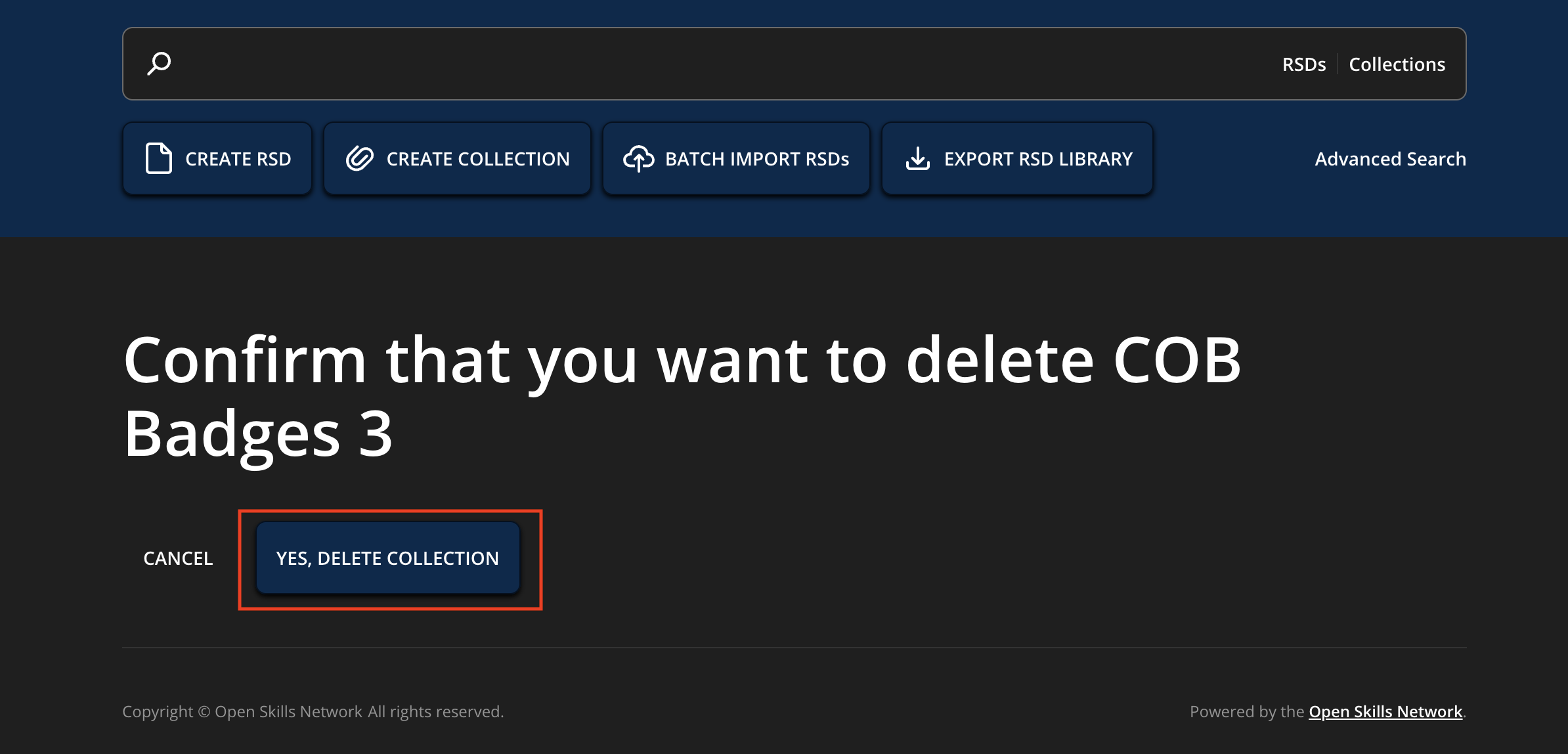Follow the Open Skills Network footer link
The width and height of the screenshot is (1568, 754).
click(x=1385, y=712)
